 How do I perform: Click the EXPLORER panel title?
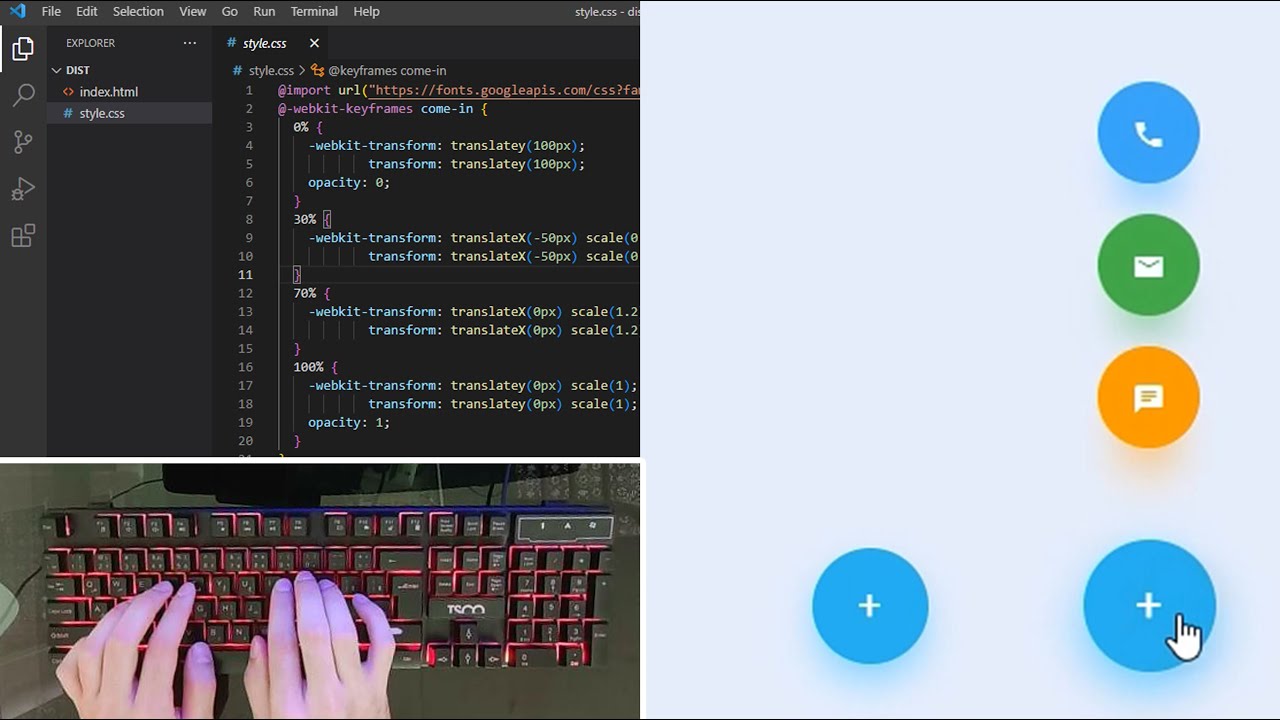point(90,43)
